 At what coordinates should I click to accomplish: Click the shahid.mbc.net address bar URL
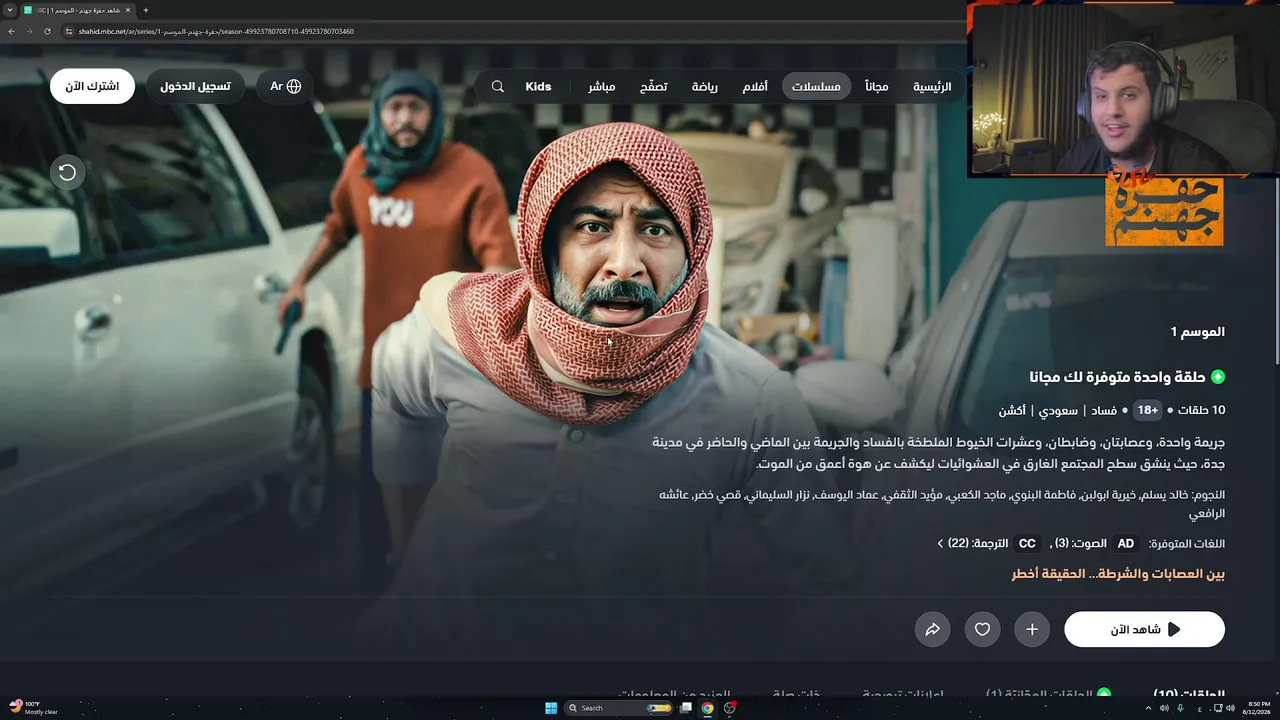[216, 31]
